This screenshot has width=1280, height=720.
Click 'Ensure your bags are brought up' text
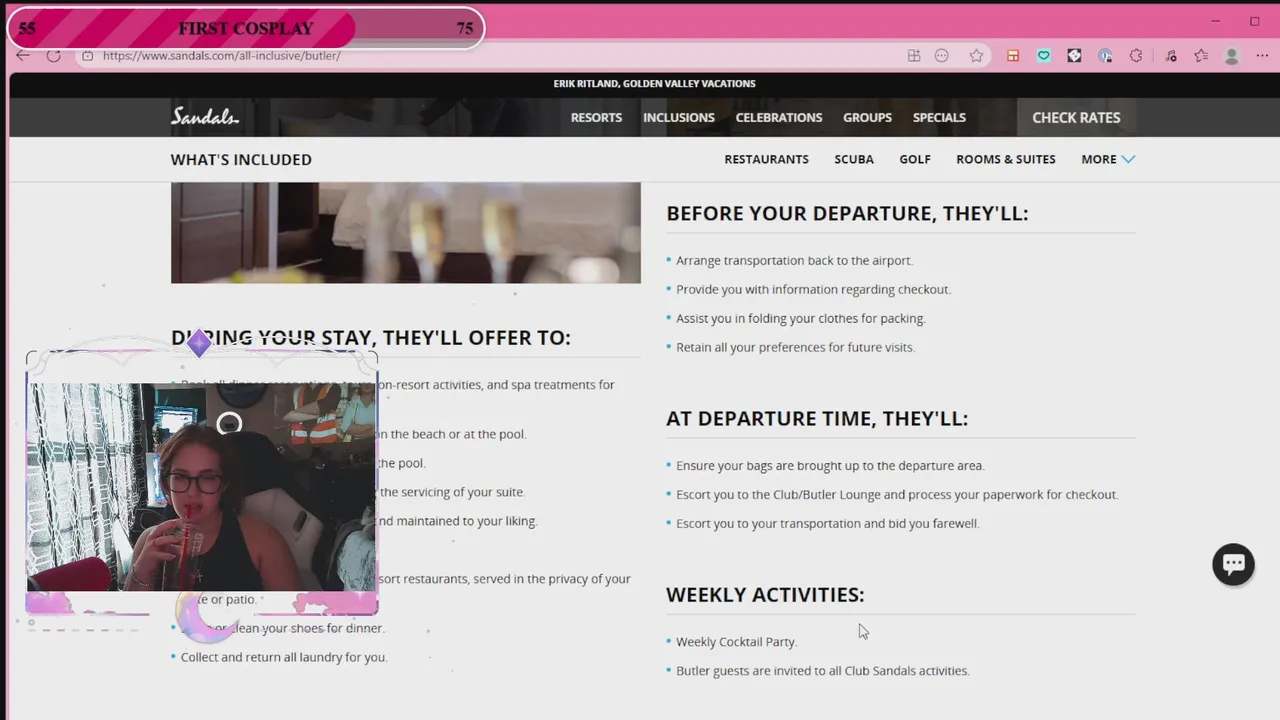pyautogui.click(x=830, y=465)
